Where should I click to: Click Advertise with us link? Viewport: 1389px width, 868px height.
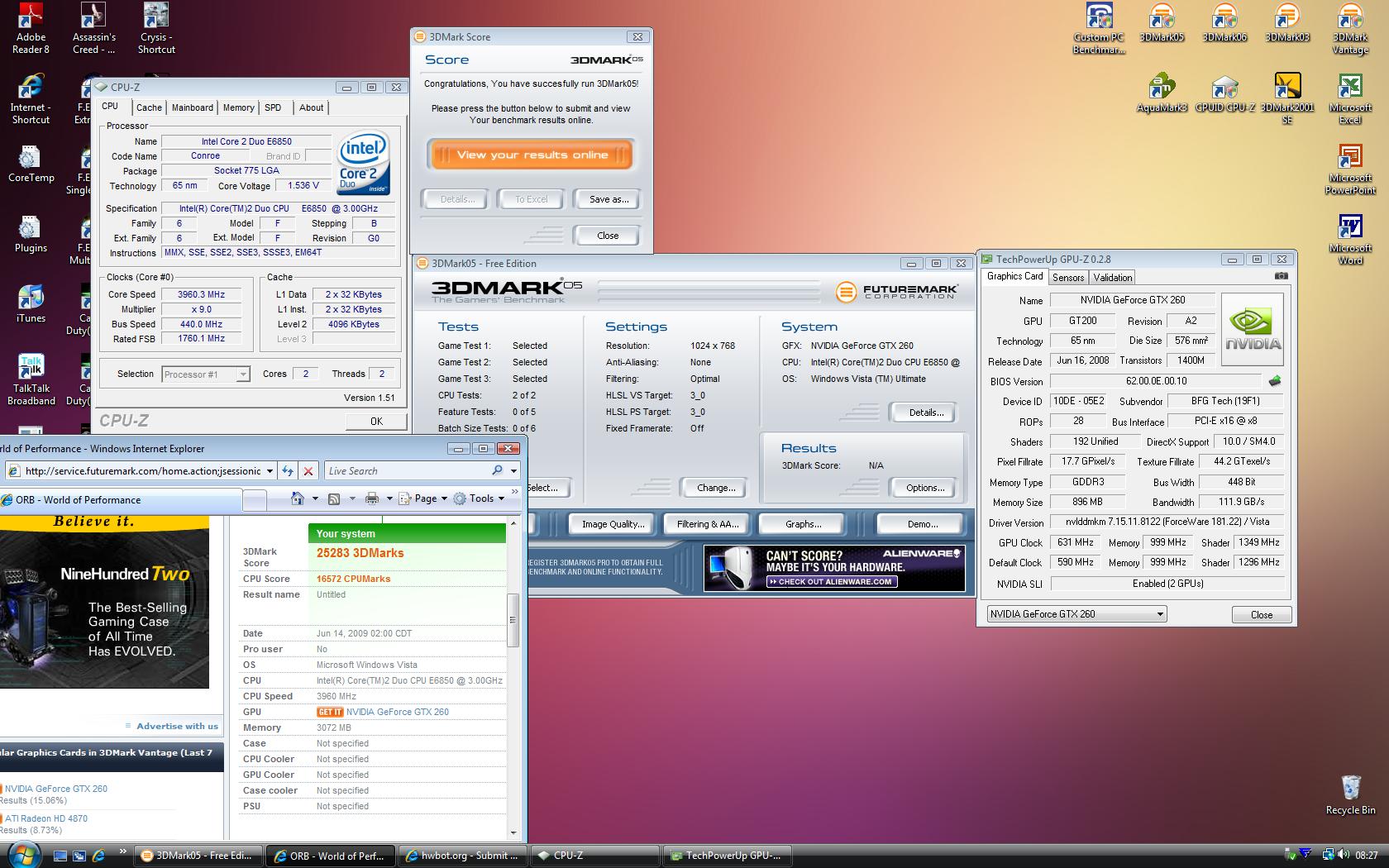(x=177, y=726)
